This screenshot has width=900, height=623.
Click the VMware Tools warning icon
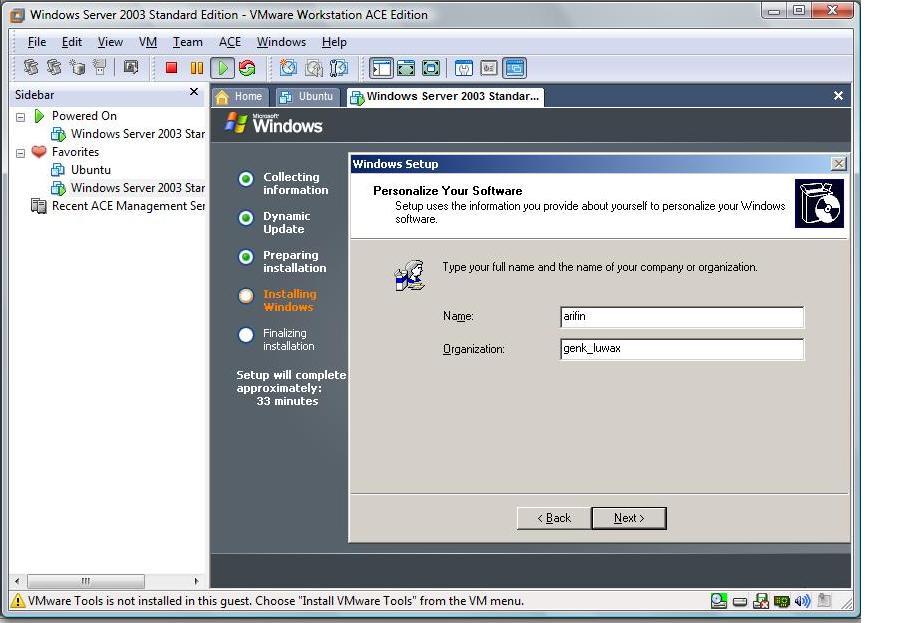pyautogui.click(x=18, y=601)
